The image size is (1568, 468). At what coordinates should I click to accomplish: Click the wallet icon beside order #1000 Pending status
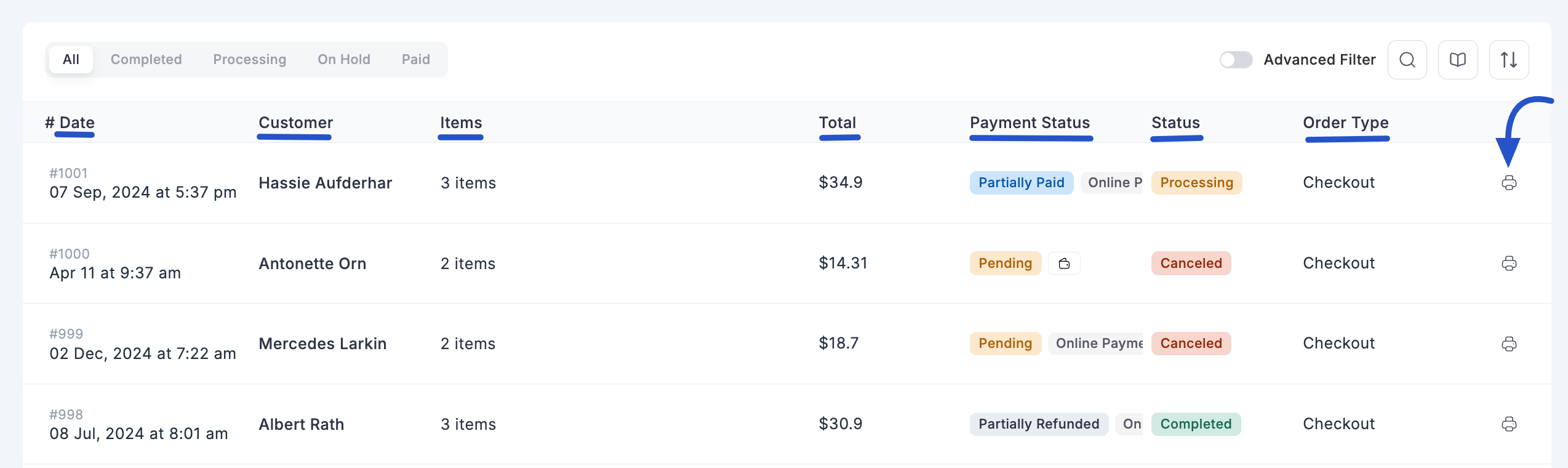tap(1064, 263)
